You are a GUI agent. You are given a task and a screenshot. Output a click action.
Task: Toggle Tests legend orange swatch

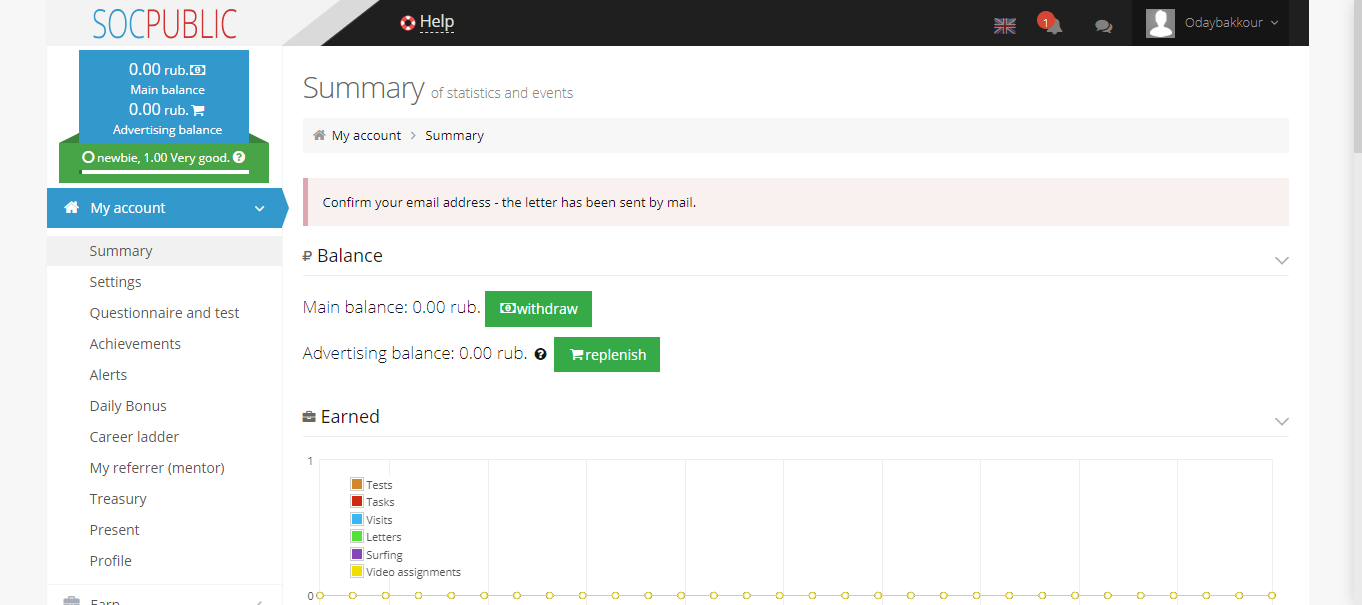pos(357,484)
